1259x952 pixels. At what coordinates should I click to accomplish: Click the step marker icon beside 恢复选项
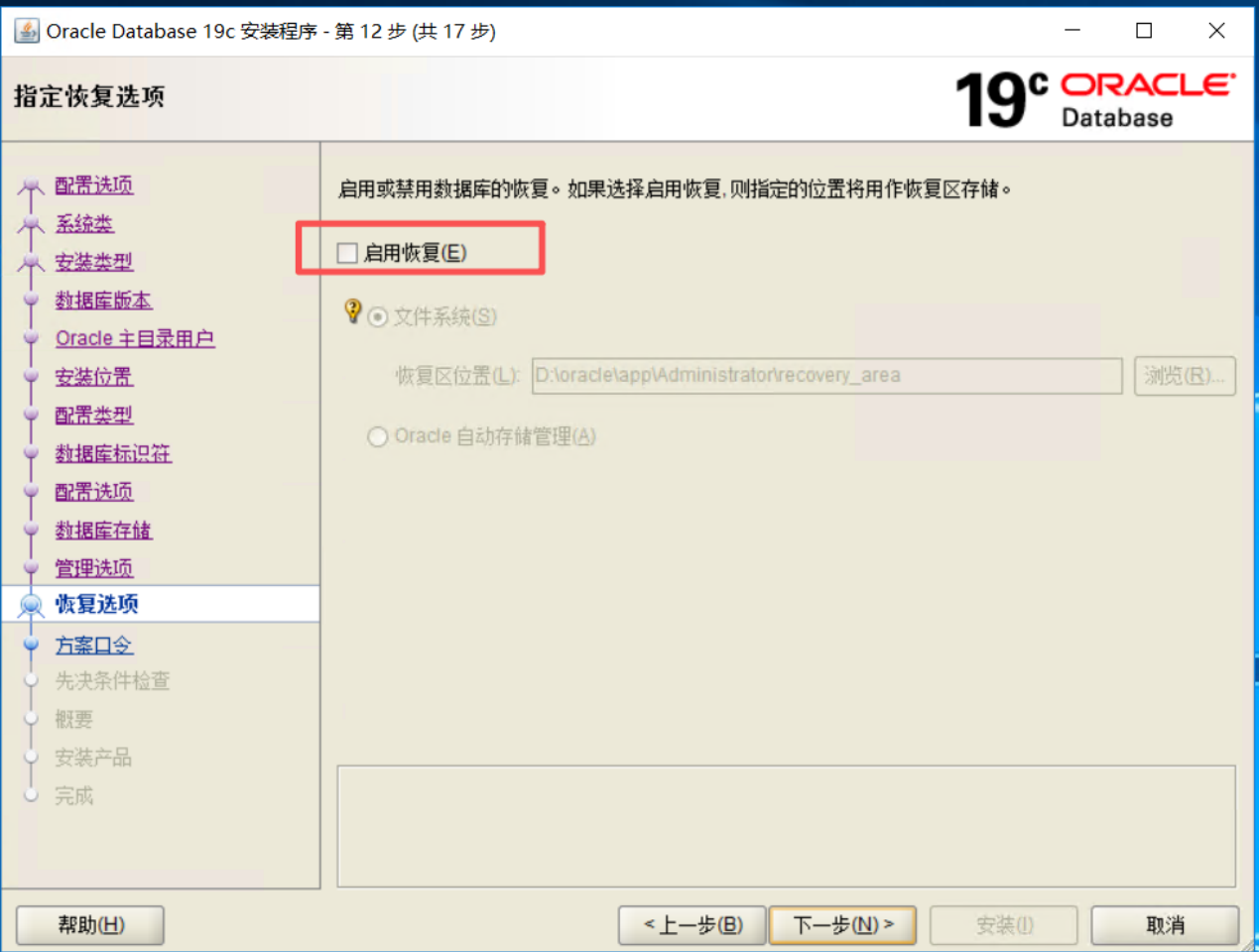click(31, 604)
